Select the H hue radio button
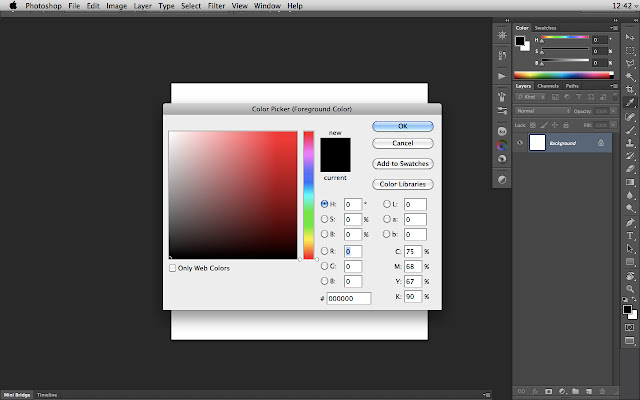The height and width of the screenshot is (400, 640). click(x=324, y=204)
